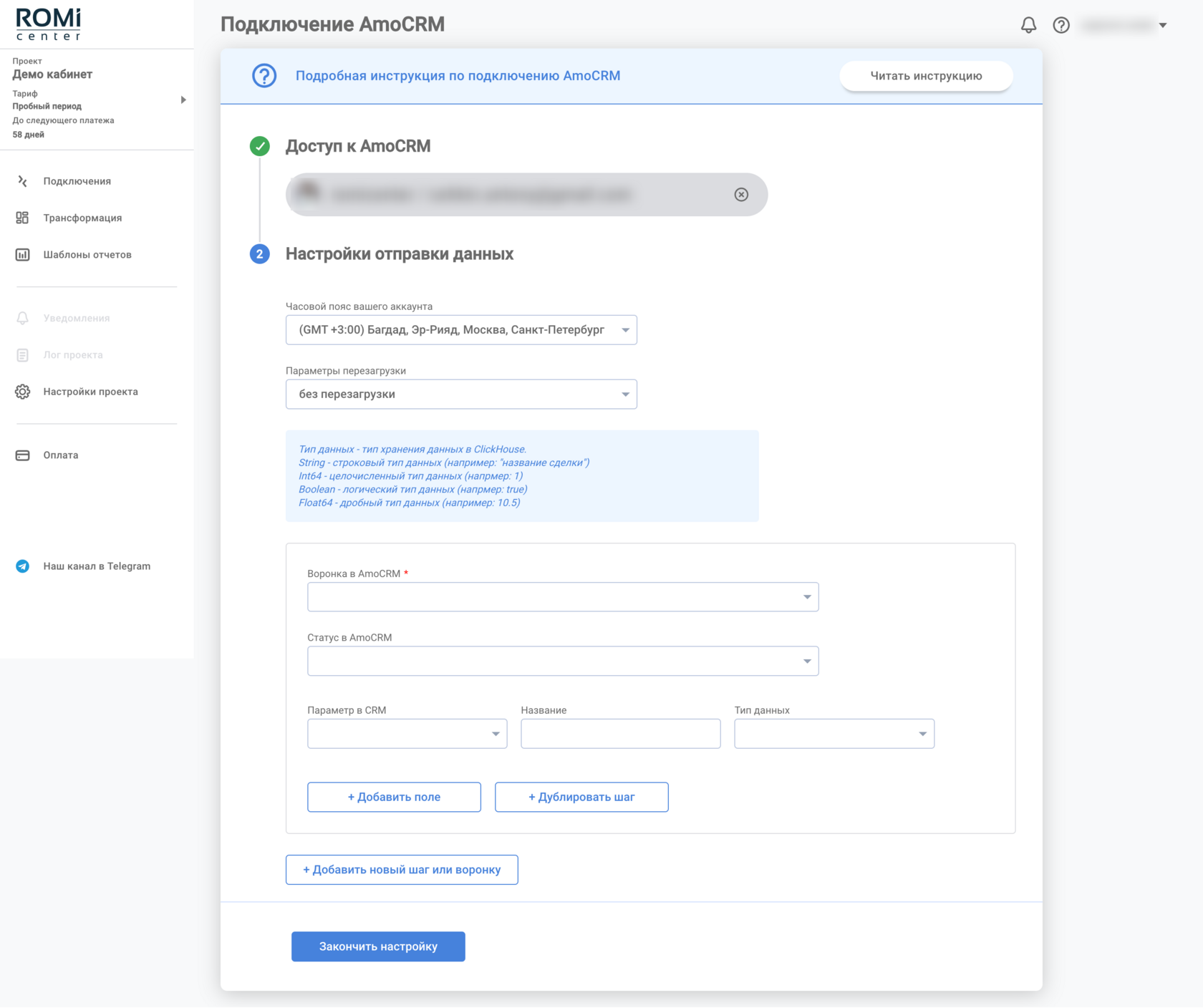The height and width of the screenshot is (1008, 1203).
Task: Open the Параметры перезагрузки dropdown
Action: click(x=461, y=394)
